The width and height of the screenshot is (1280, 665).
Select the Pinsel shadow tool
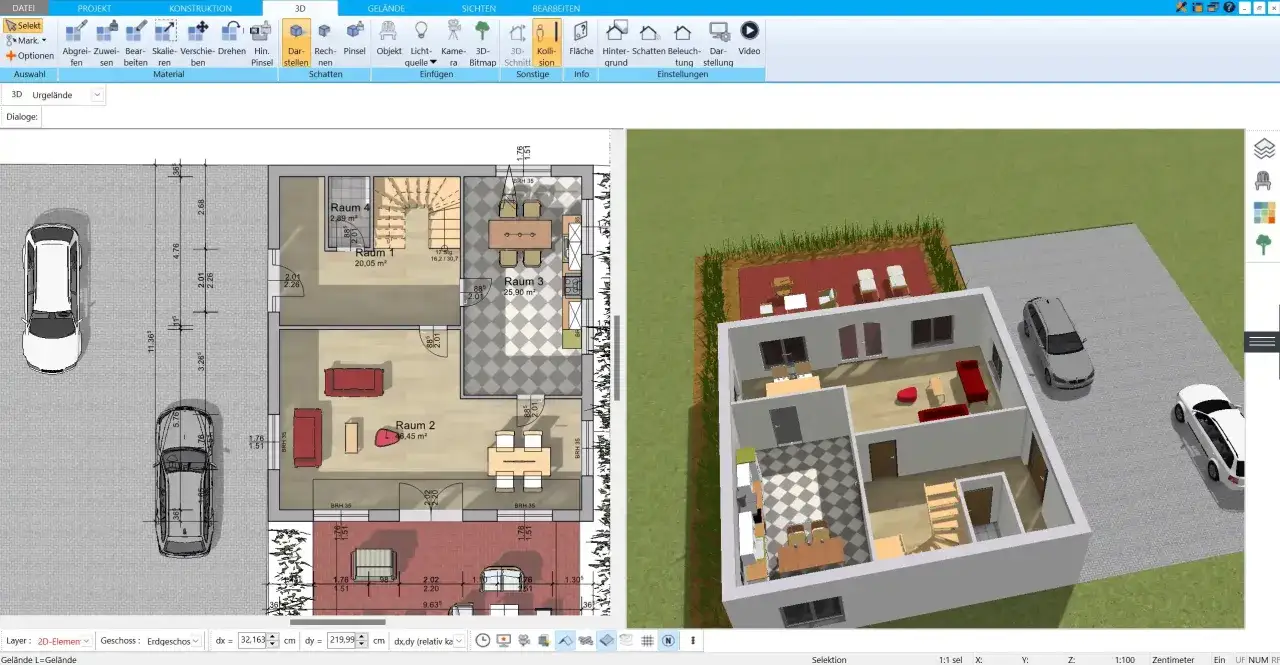[355, 38]
